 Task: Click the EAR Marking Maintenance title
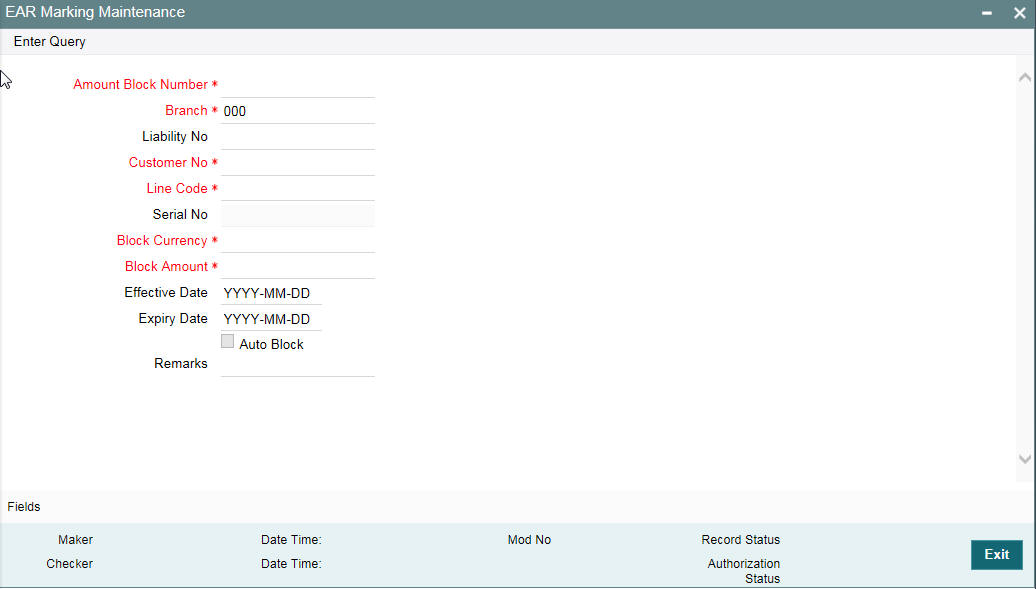tap(95, 12)
